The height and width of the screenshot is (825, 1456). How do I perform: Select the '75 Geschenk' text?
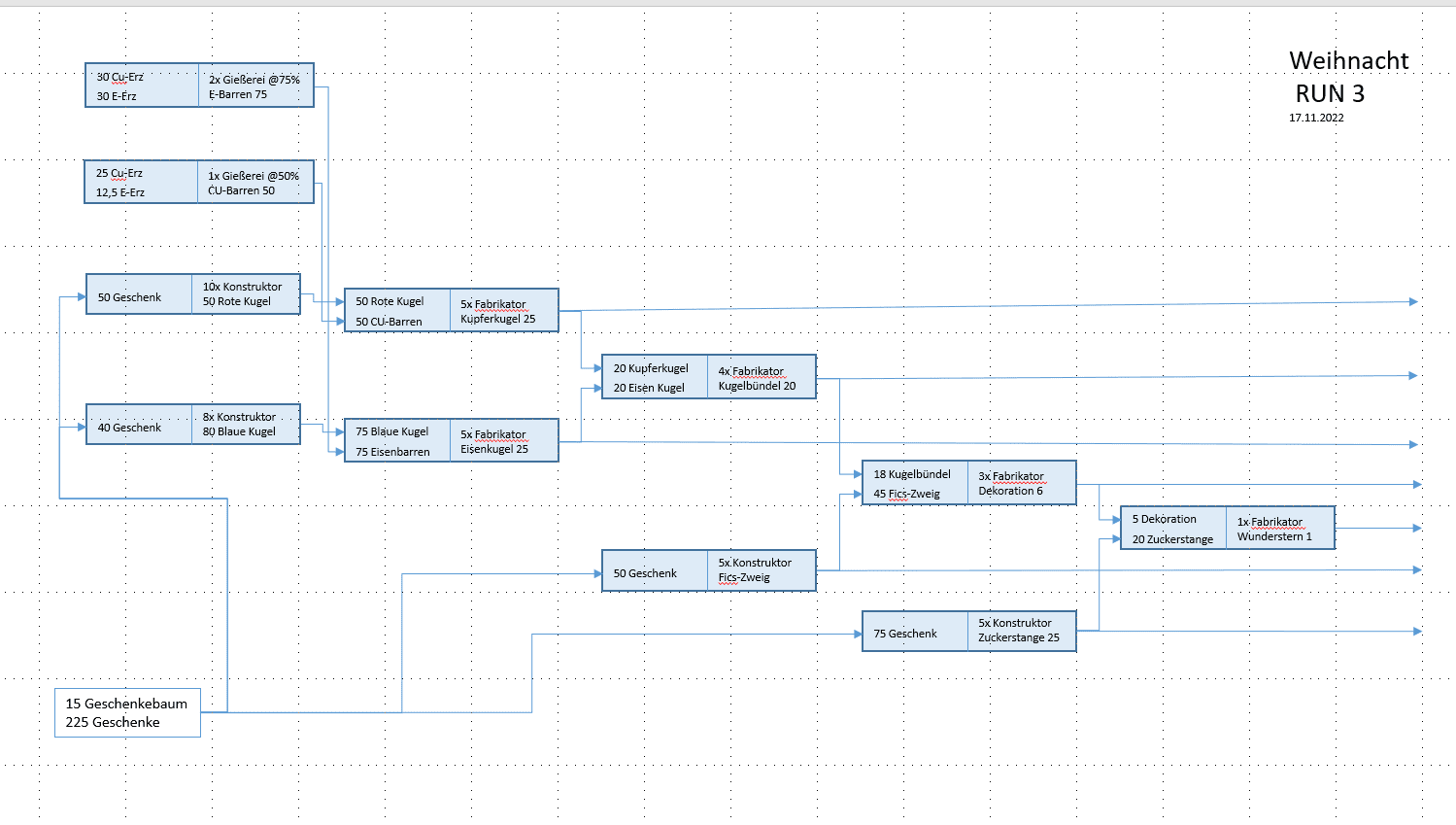[x=905, y=634]
